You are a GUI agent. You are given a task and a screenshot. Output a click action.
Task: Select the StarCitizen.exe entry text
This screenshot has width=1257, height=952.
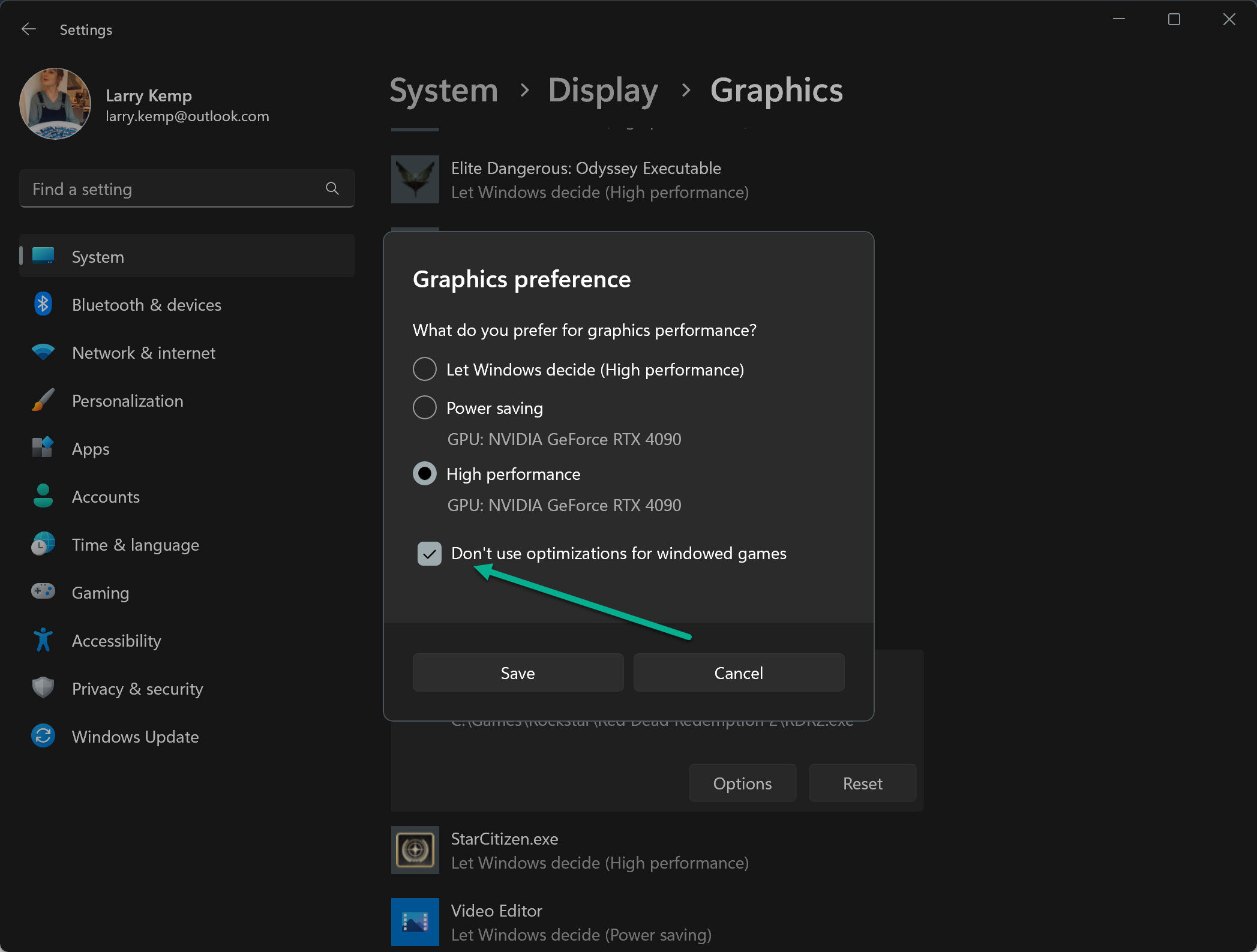coord(504,839)
